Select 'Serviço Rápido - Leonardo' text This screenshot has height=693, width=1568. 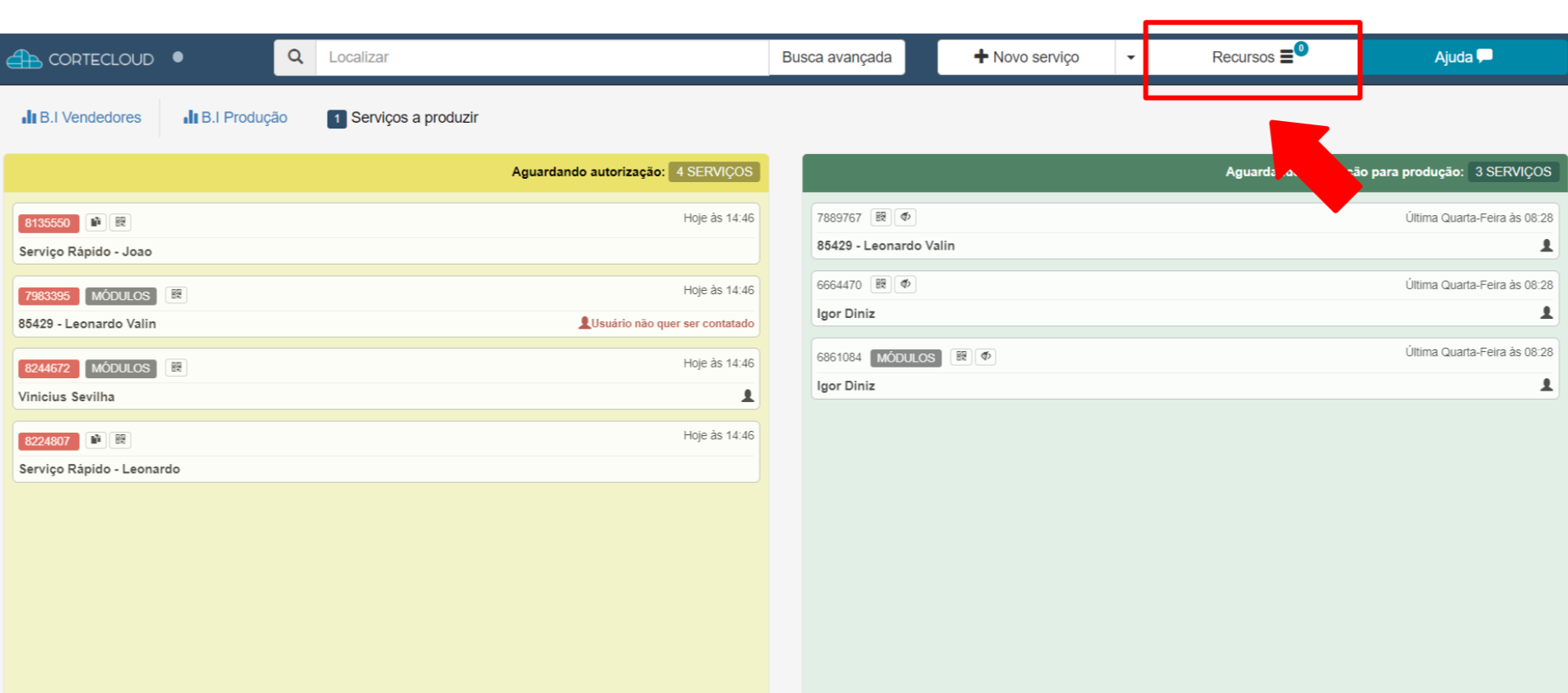coord(100,469)
